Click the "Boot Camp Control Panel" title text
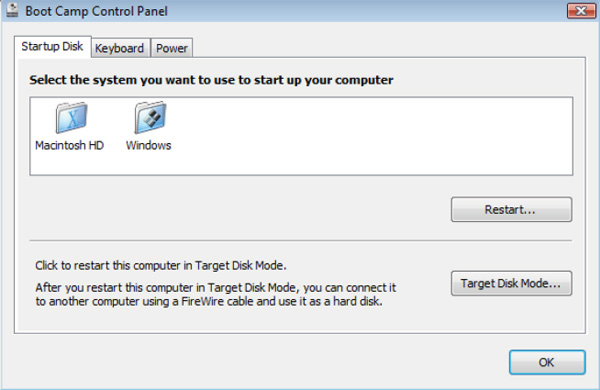This screenshot has height=390, width=600. point(96,11)
